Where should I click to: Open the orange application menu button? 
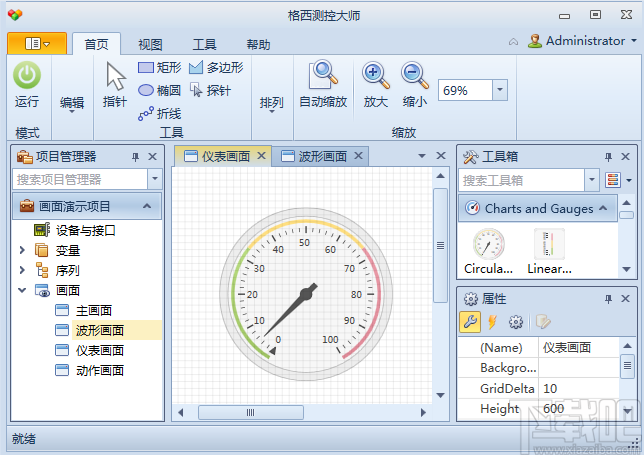click(37, 44)
